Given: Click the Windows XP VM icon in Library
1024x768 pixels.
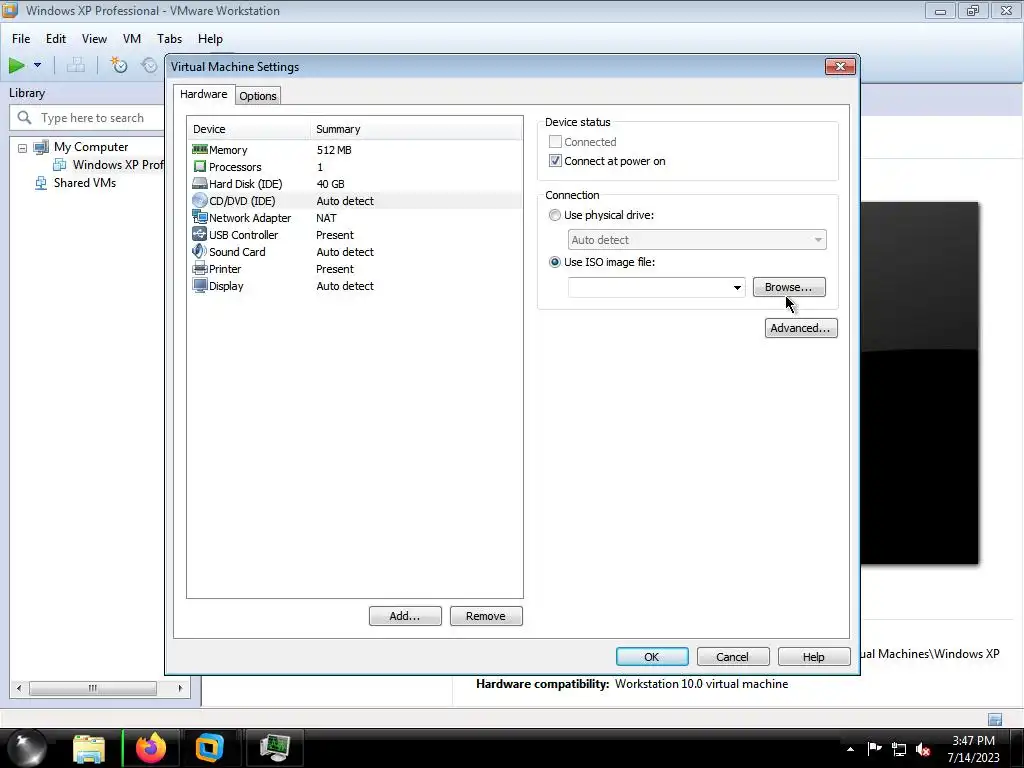Looking at the screenshot, I should point(60,165).
